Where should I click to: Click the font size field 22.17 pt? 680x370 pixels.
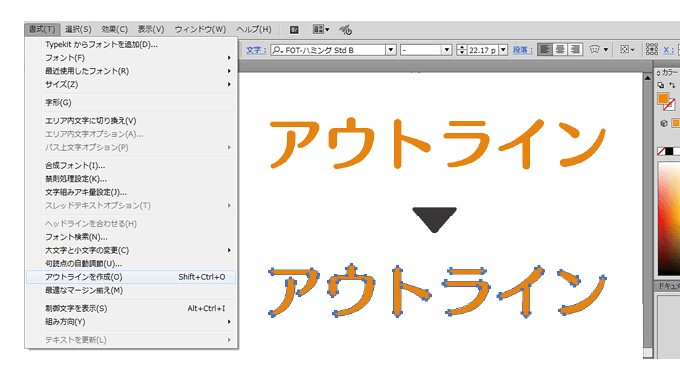coord(483,50)
